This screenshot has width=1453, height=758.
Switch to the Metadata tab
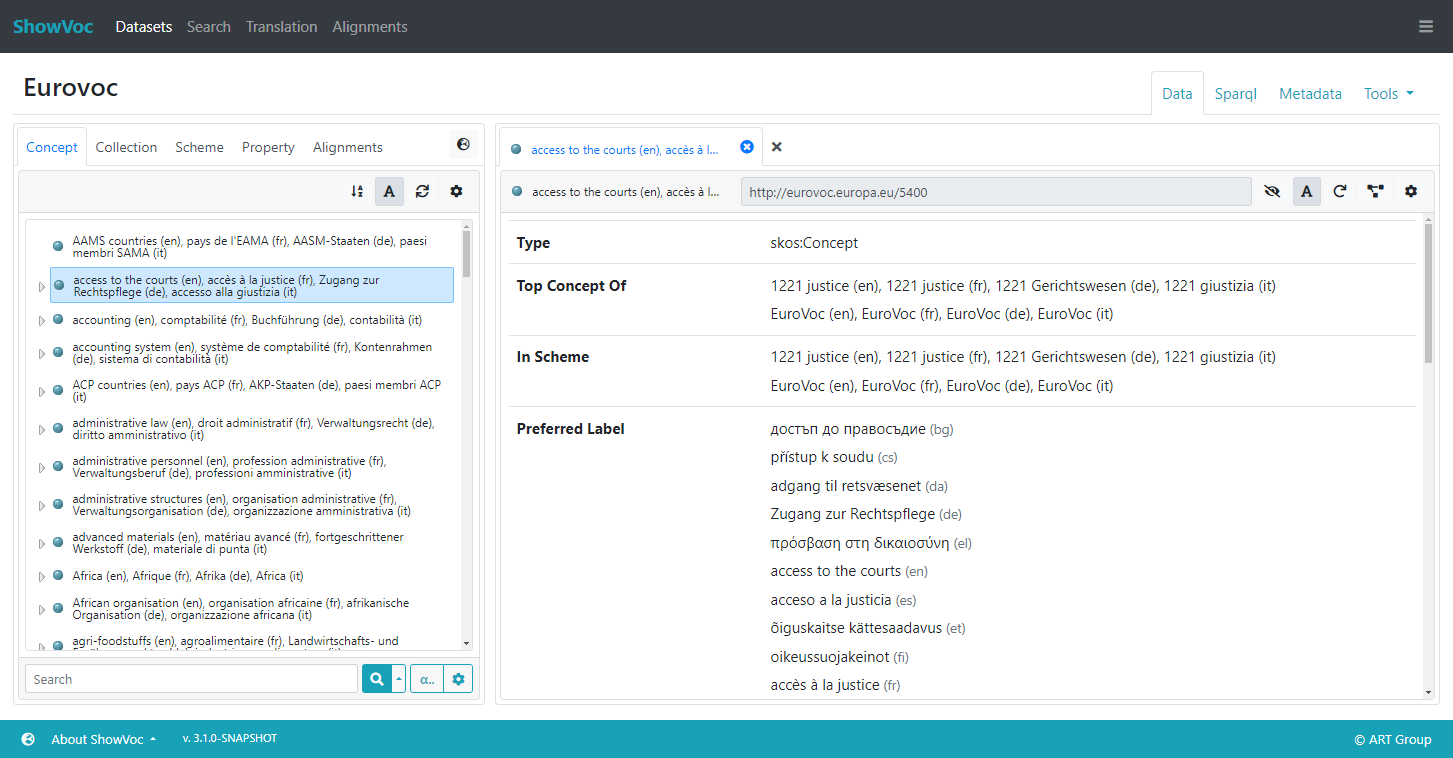click(1310, 93)
